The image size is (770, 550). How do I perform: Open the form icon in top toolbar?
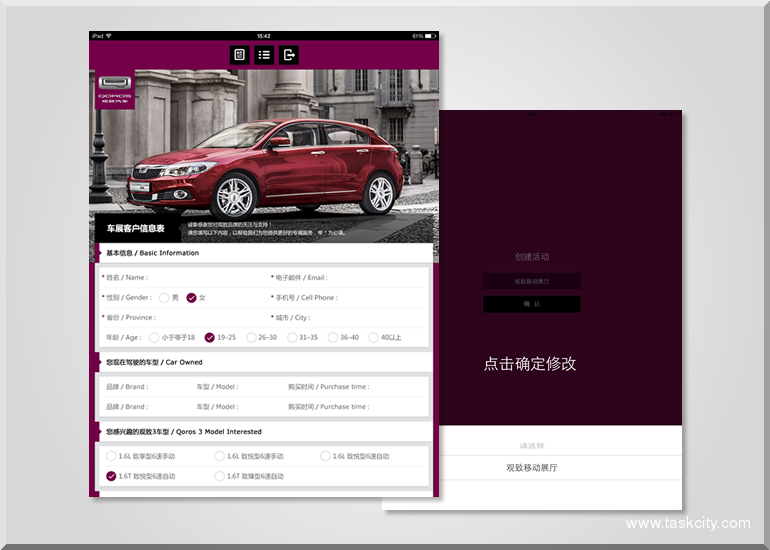point(240,55)
